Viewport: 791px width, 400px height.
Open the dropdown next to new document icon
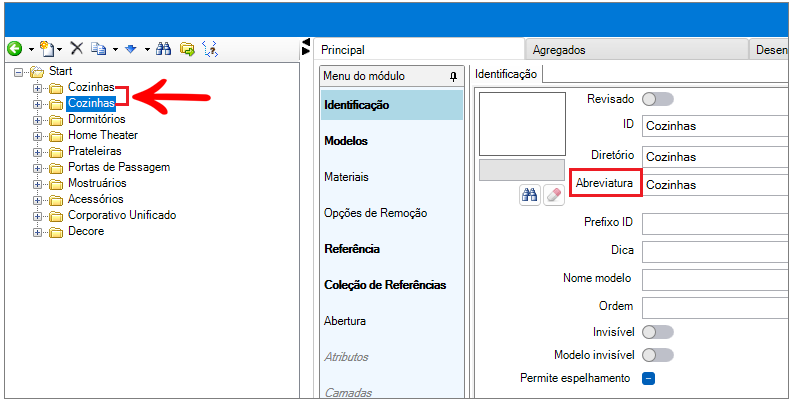point(60,49)
